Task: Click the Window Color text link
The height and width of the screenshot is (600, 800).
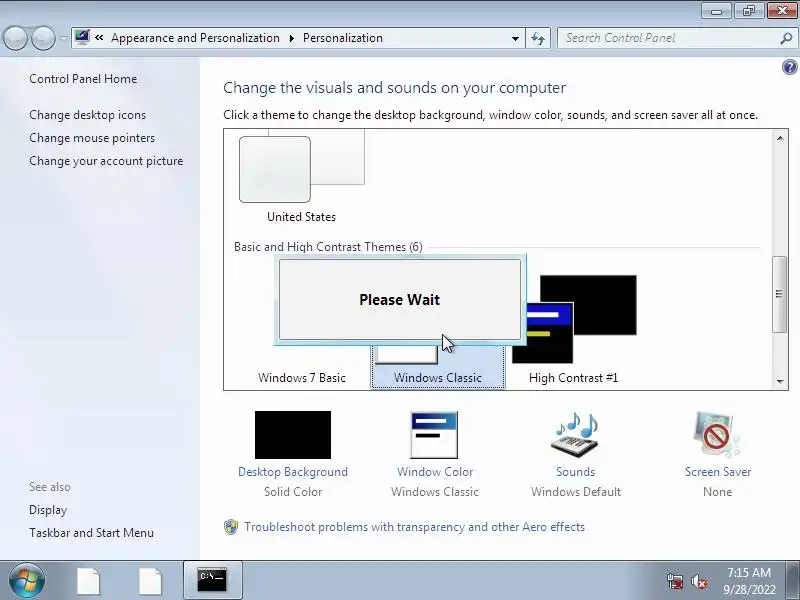Action: point(435,472)
